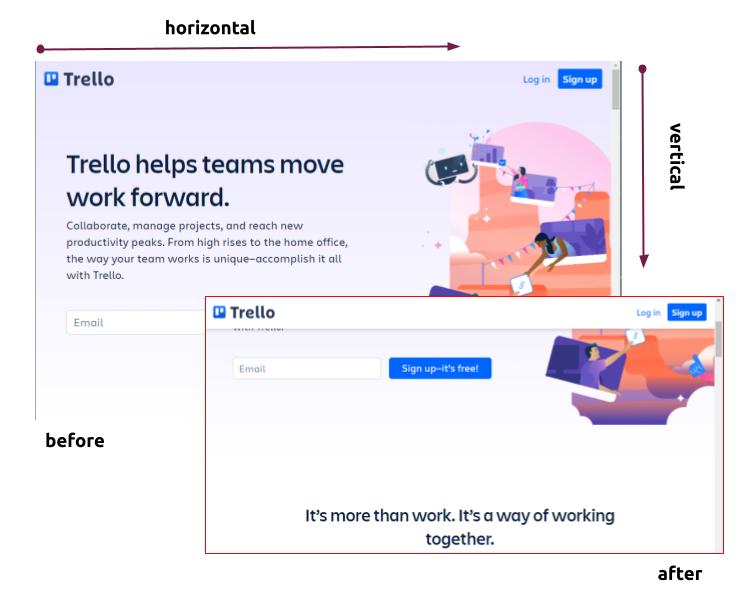Click the "after" caption label
Screen dimensions: 738x594
click(x=679, y=574)
